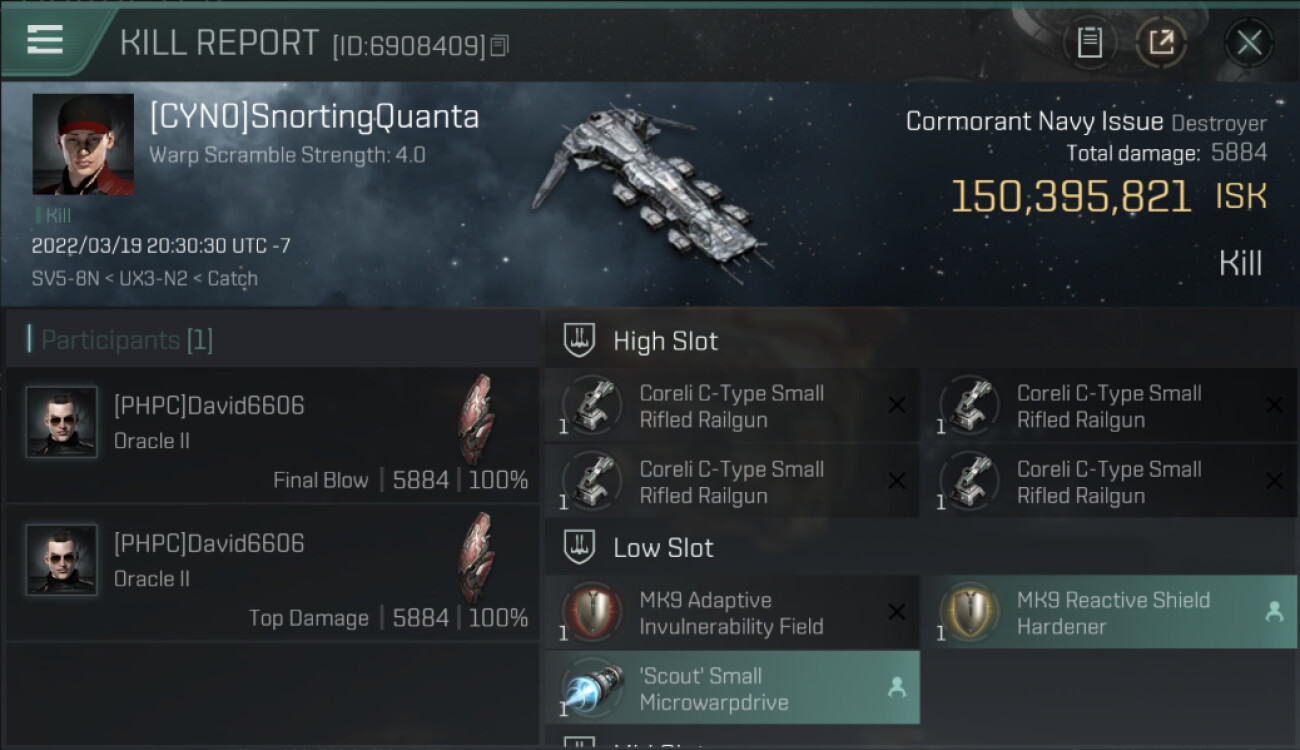
Task: Click the [CYNO]SnortingQuanta pilot name
Action: 314,117
